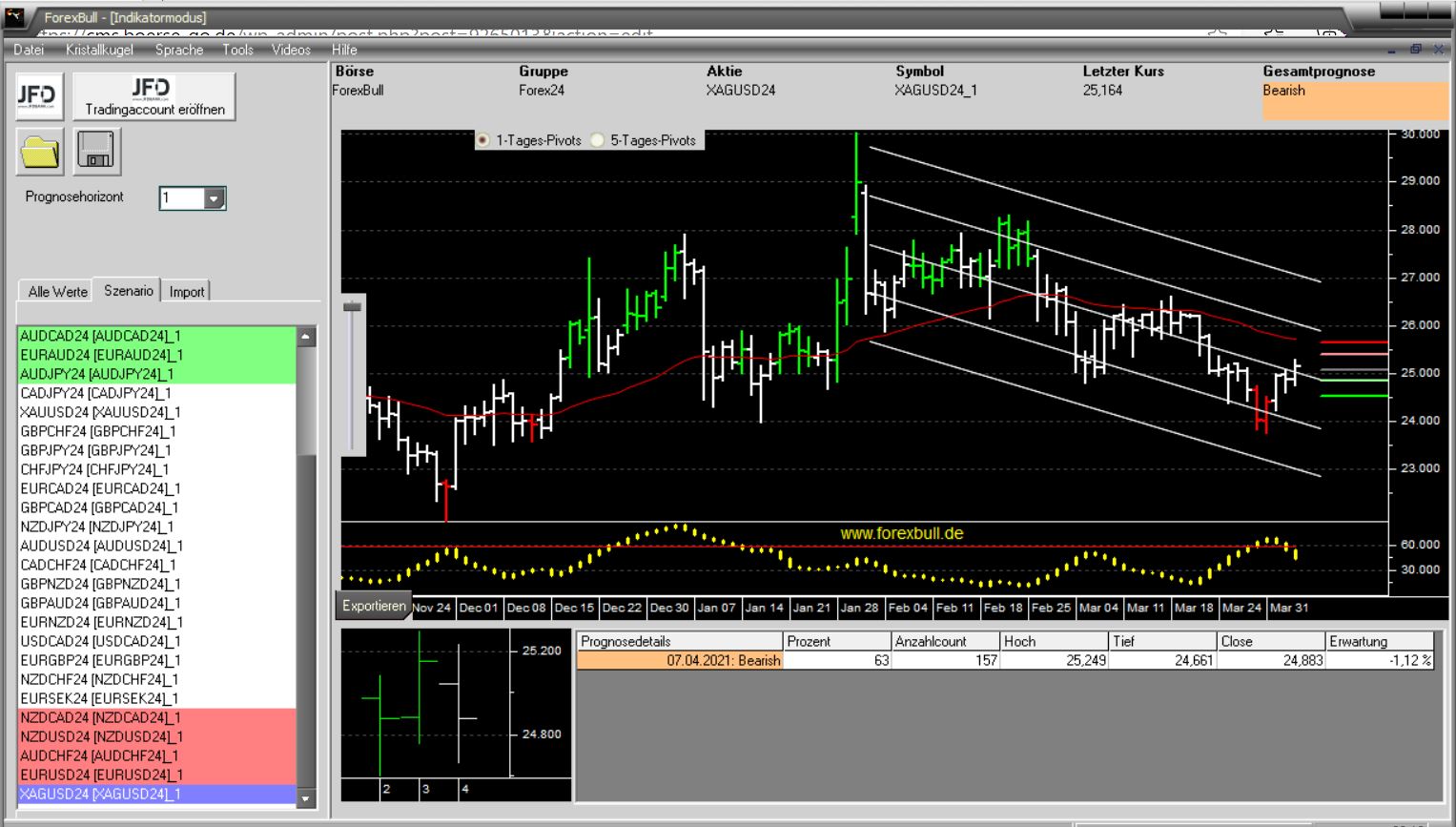Switch to the Szenario tab
This screenshot has height=827, width=1456.
128,290
